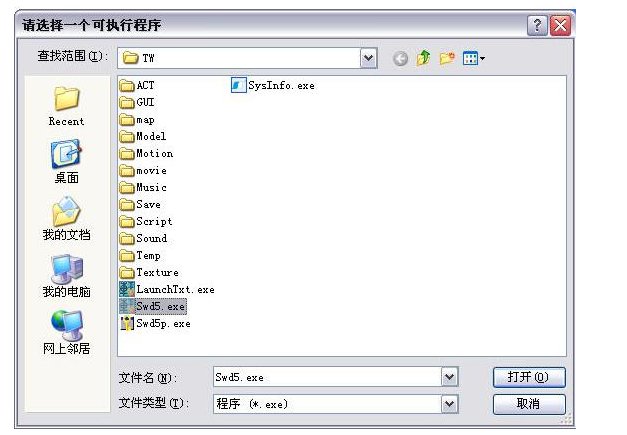Click the 查找范围 combo box showing TW
The width and height of the screenshot is (627, 435).
247,58
